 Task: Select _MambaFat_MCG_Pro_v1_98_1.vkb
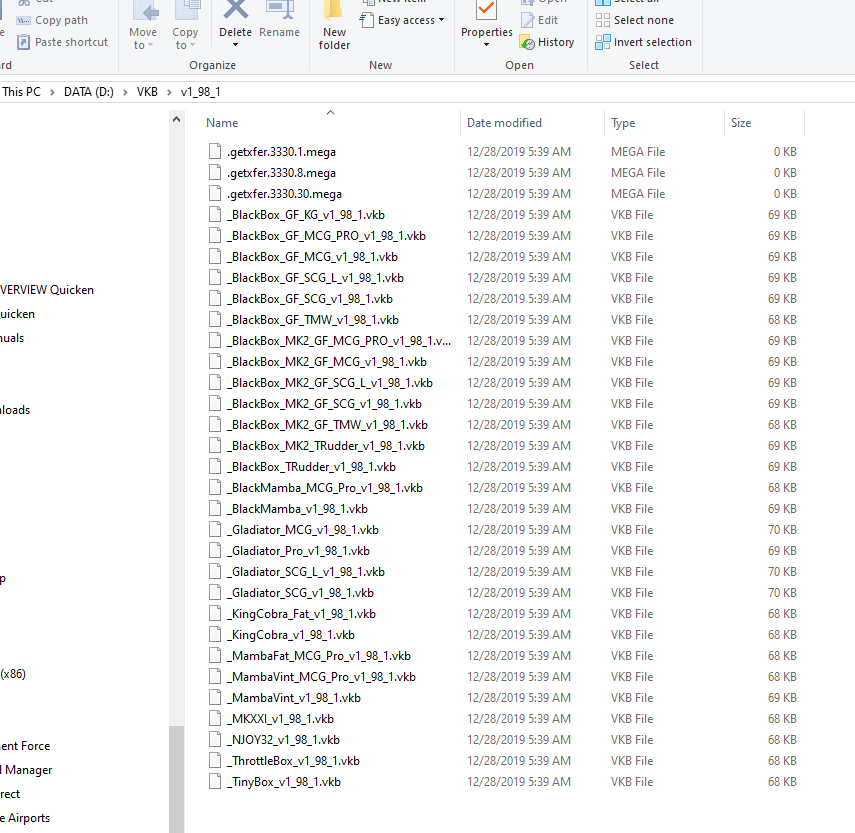[319, 656]
